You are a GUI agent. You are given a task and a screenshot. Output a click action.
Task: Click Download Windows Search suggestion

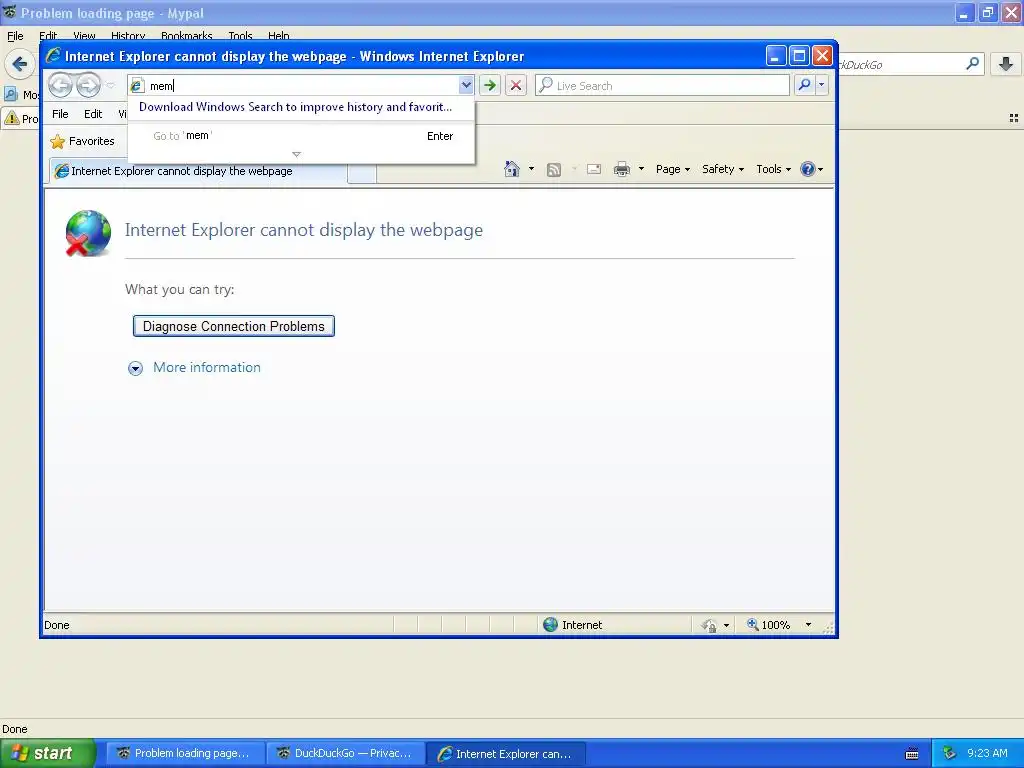pyautogui.click(x=295, y=107)
